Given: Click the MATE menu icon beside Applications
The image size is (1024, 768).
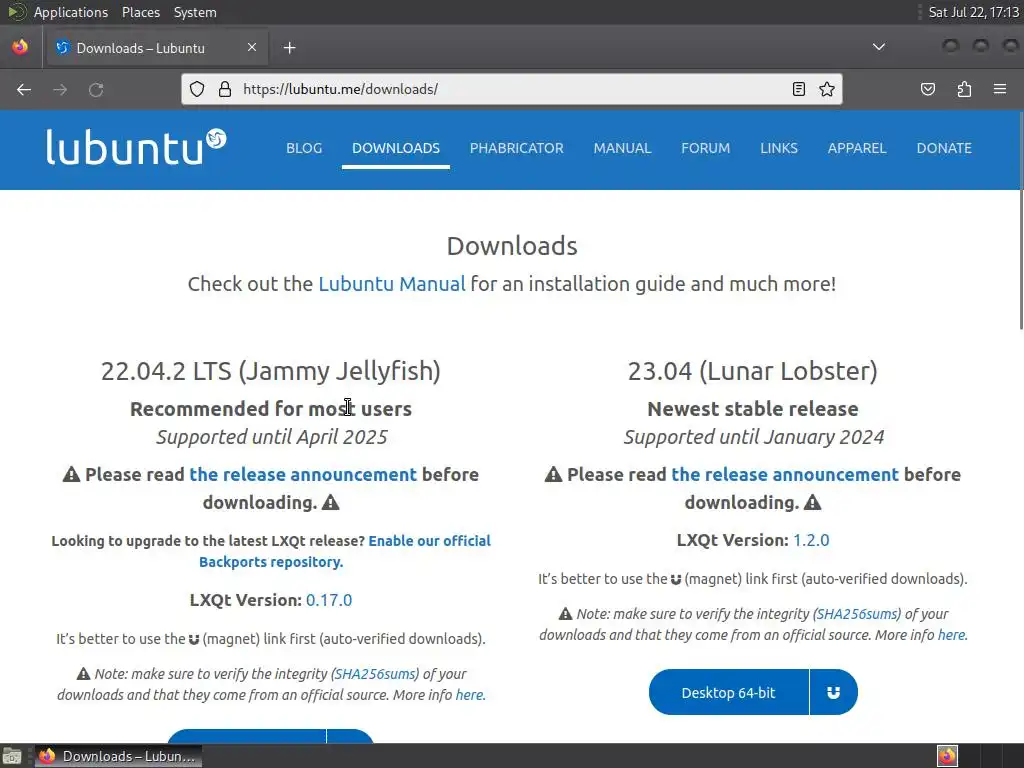Looking at the screenshot, I should coord(16,12).
